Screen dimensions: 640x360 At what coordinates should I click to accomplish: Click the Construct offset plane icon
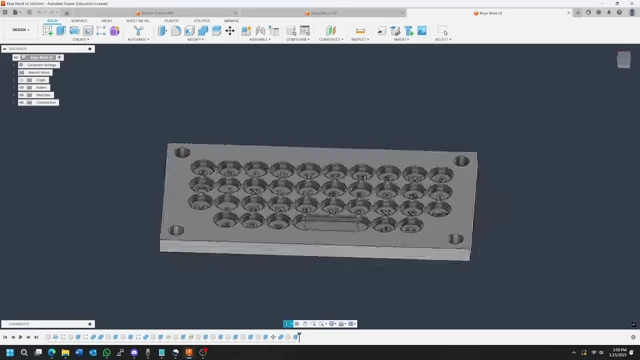click(x=331, y=31)
